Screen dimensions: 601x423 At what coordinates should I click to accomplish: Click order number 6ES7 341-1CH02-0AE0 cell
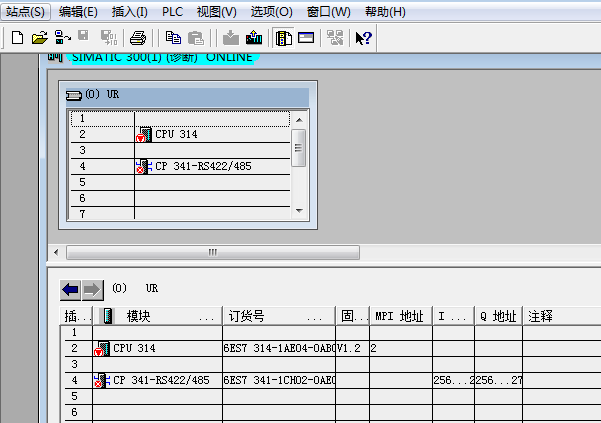(279, 380)
